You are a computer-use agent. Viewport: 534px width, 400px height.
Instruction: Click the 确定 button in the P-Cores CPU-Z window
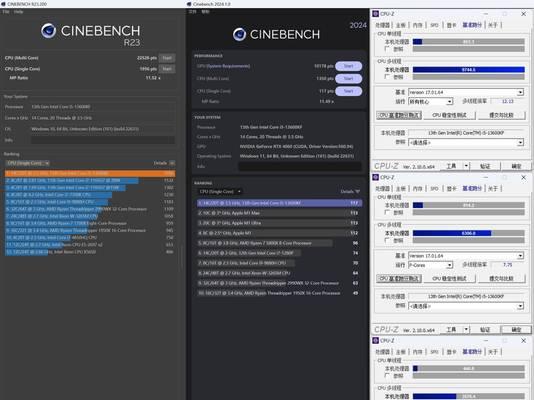click(x=516, y=330)
